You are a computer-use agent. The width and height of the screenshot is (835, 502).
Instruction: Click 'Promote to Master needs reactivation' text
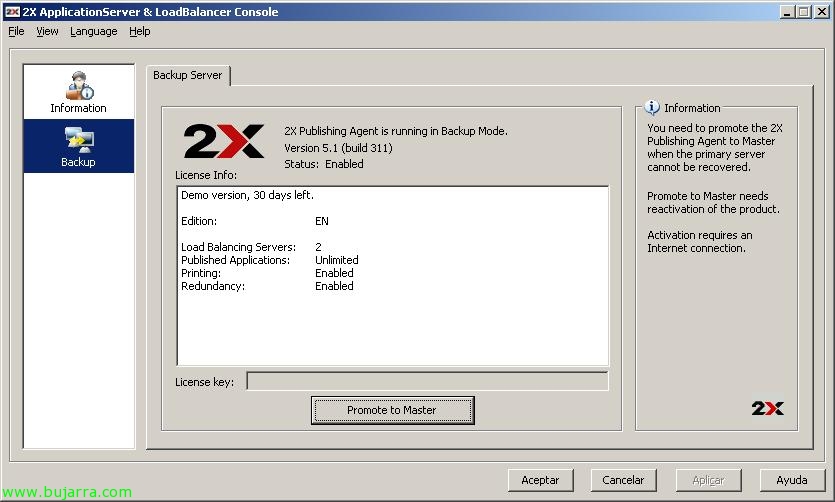click(x=713, y=202)
